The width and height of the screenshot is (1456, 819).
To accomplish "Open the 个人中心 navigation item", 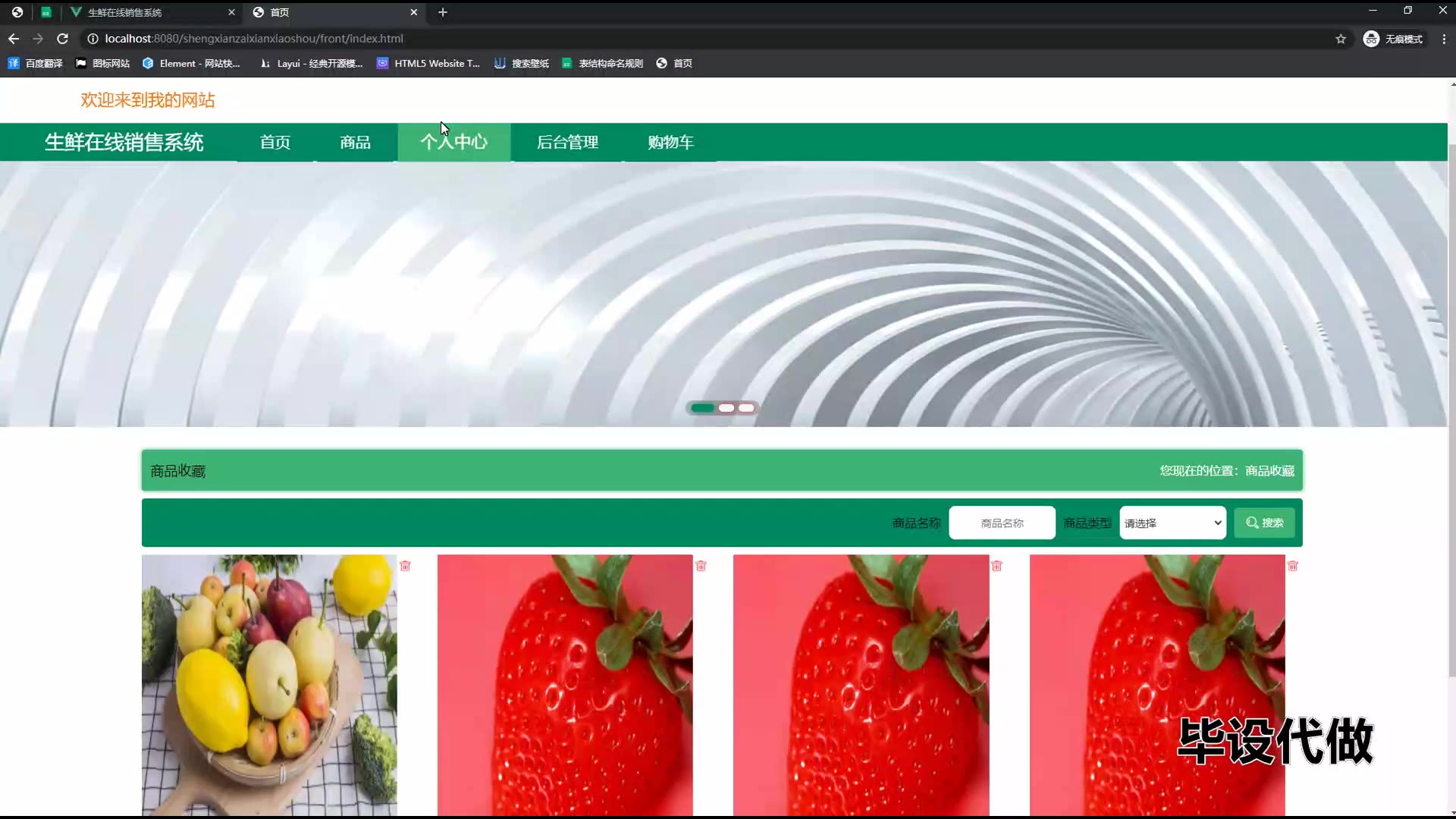I will coord(454,143).
